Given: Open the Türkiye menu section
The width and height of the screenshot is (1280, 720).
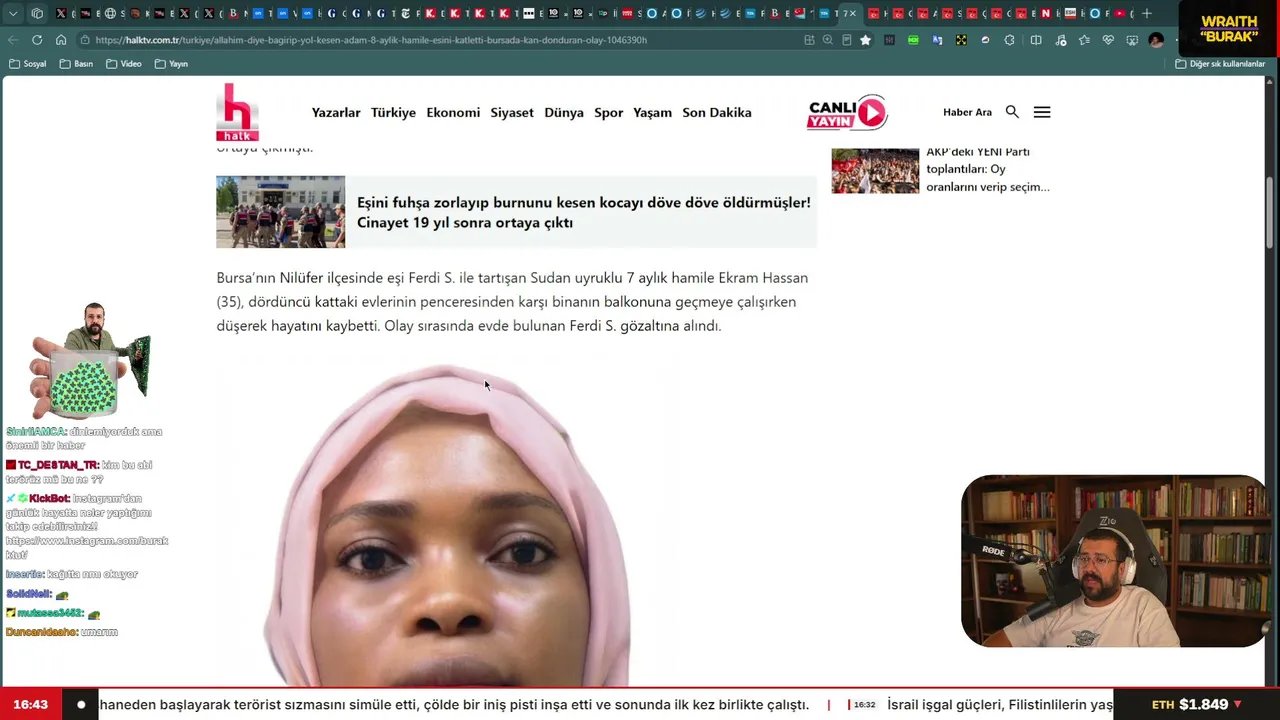Looking at the screenshot, I should click(x=393, y=112).
